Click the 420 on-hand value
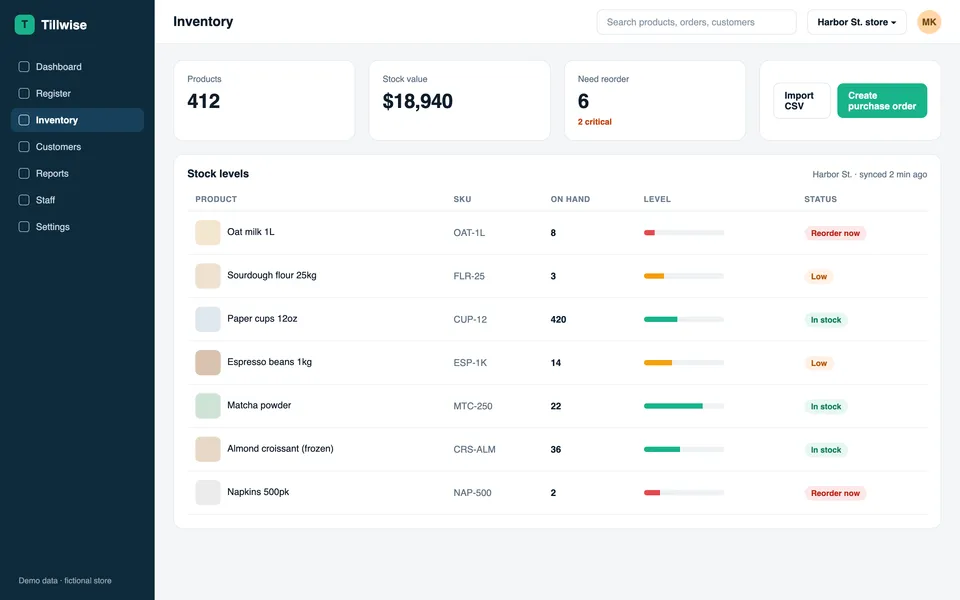The width and height of the screenshot is (960, 600). pos(558,320)
